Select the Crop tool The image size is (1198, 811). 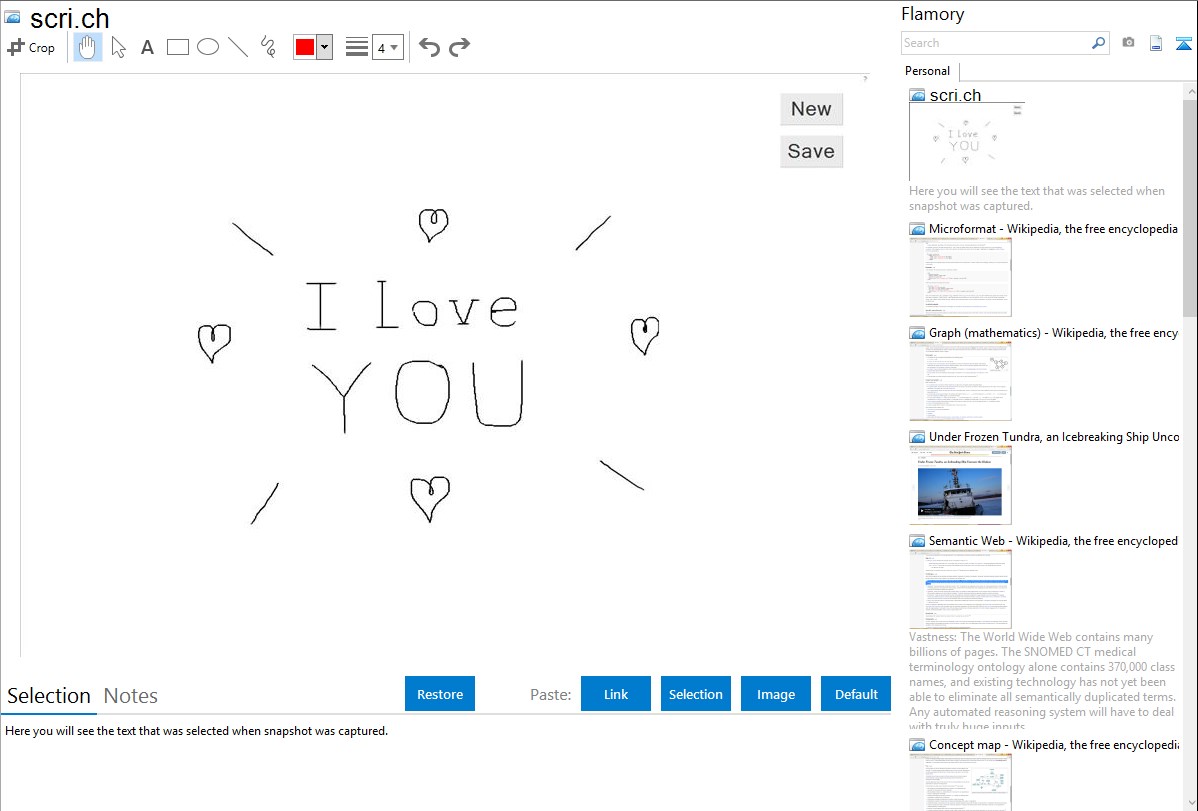(x=31, y=47)
